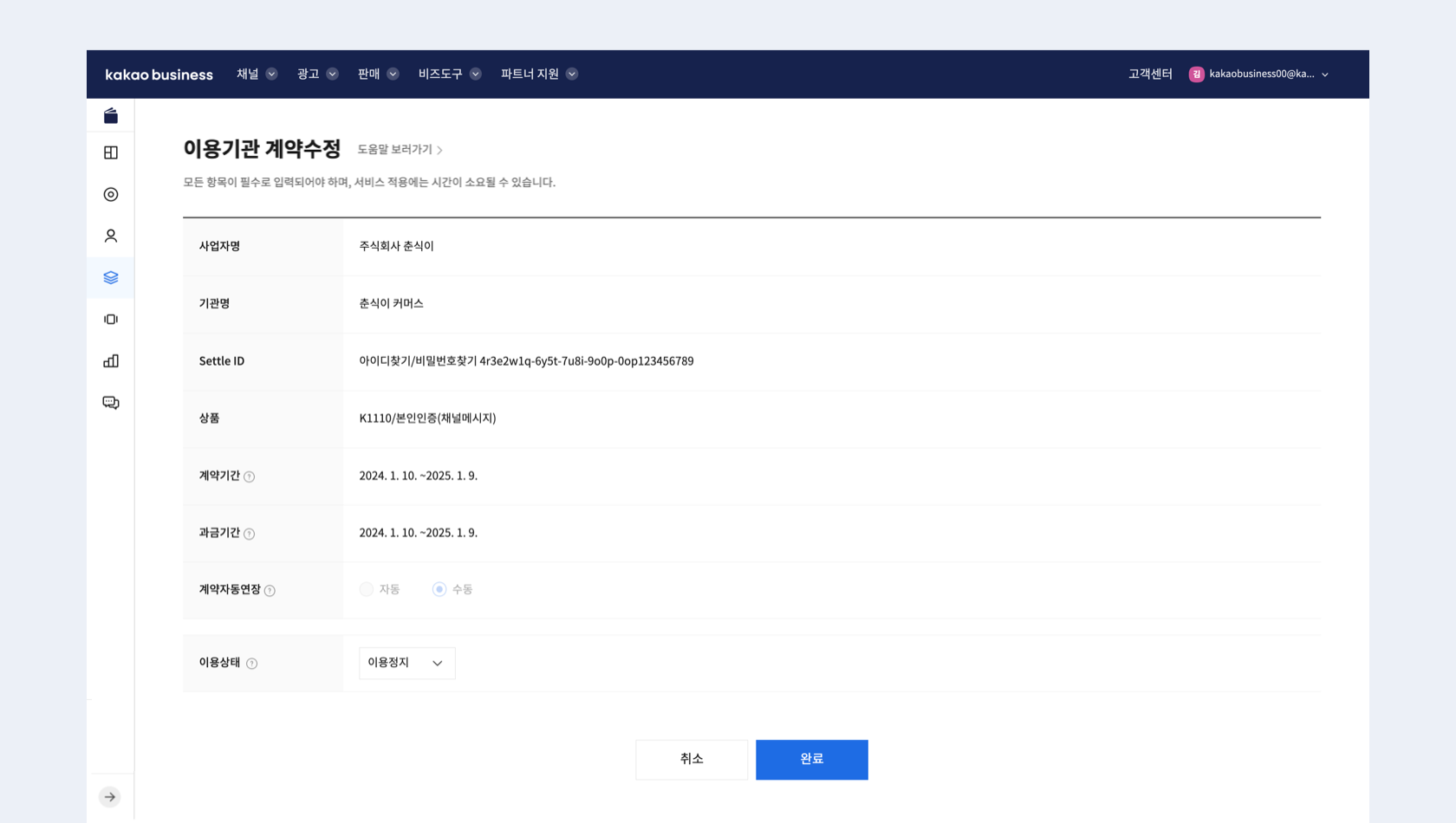The image size is (1456, 823).
Task: Select the 수동 radio button
Action: 439,589
